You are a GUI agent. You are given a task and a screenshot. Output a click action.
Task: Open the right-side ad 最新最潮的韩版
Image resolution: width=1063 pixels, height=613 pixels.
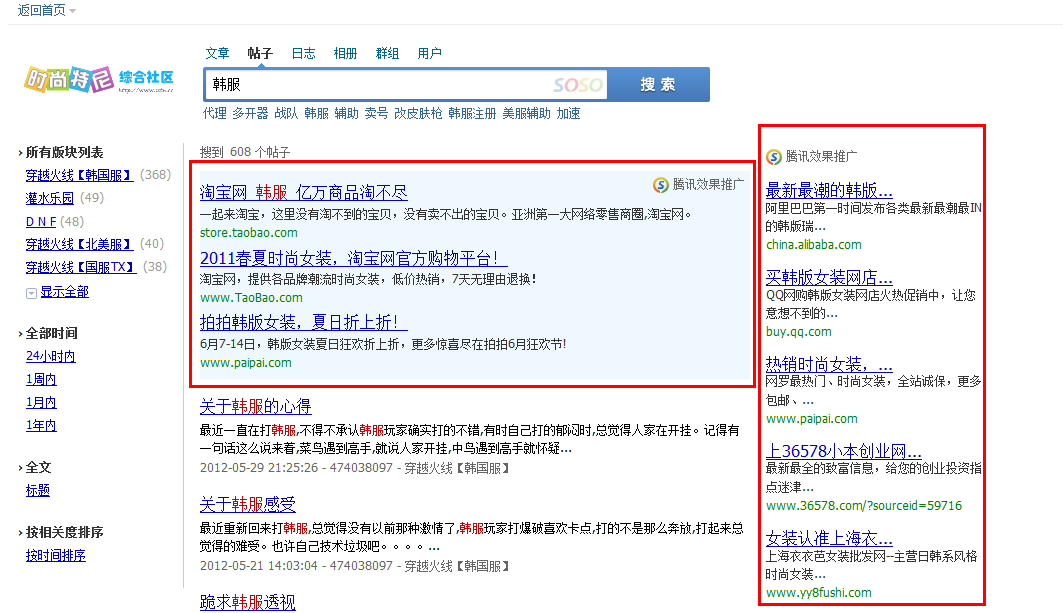pos(829,190)
